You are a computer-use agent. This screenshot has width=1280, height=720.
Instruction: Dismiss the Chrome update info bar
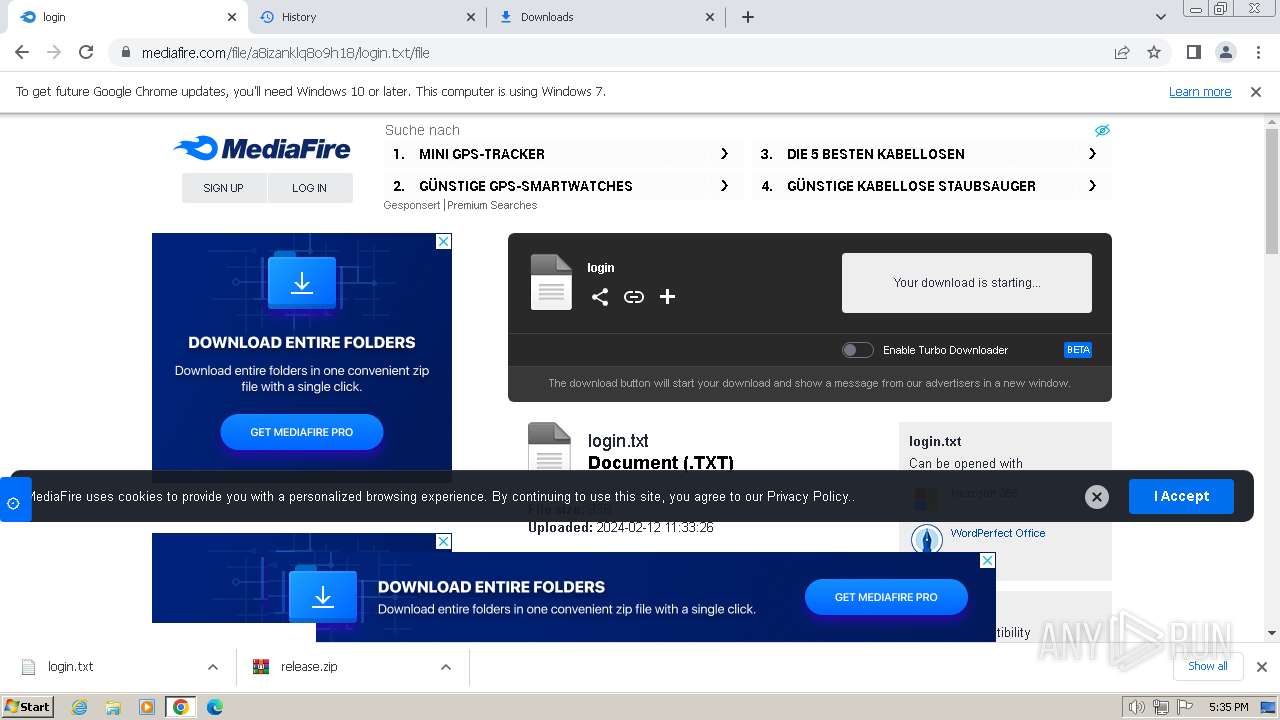1256,92
